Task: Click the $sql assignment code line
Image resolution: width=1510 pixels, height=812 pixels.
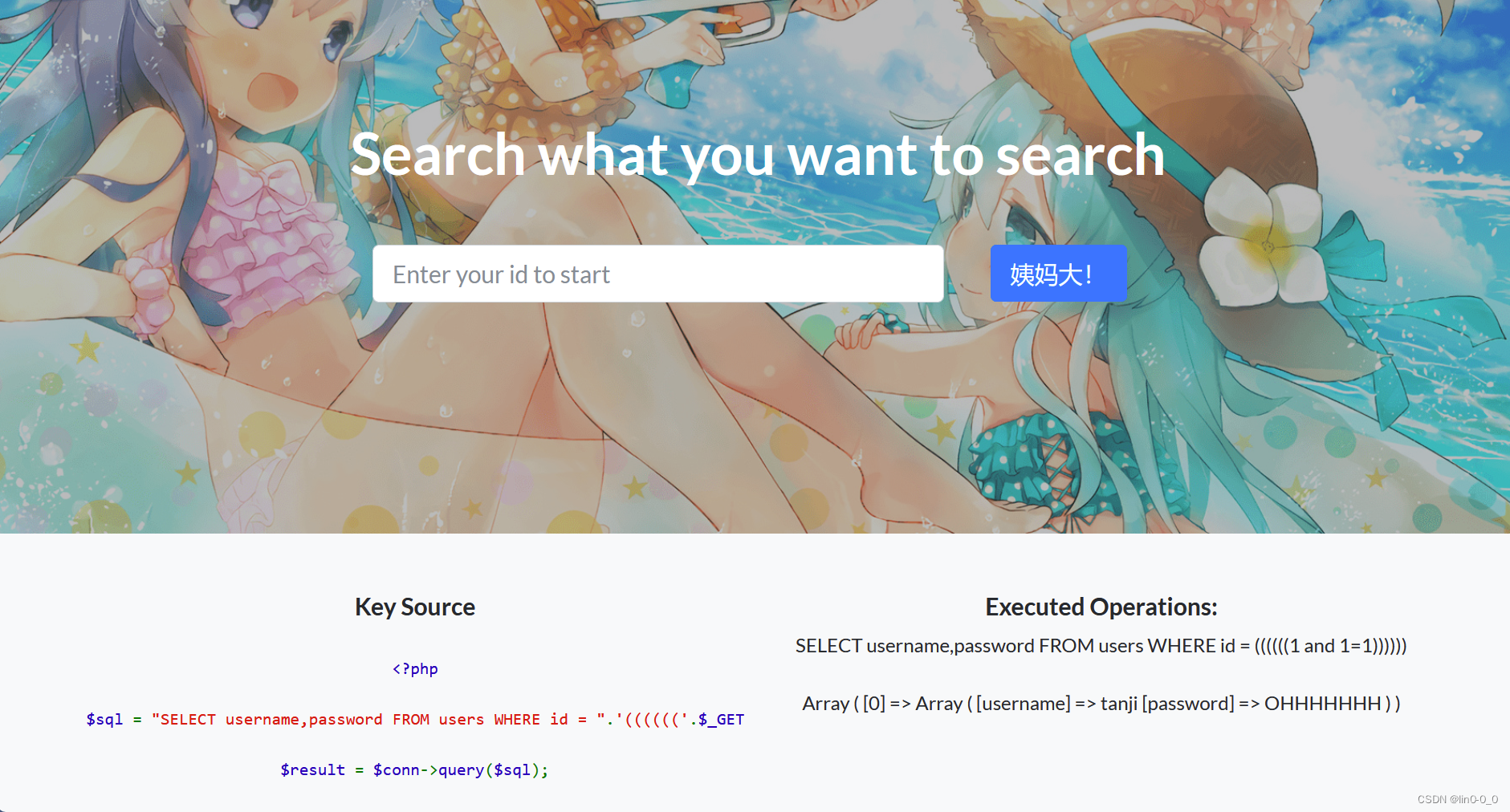Action: click(x=415, y=719)
